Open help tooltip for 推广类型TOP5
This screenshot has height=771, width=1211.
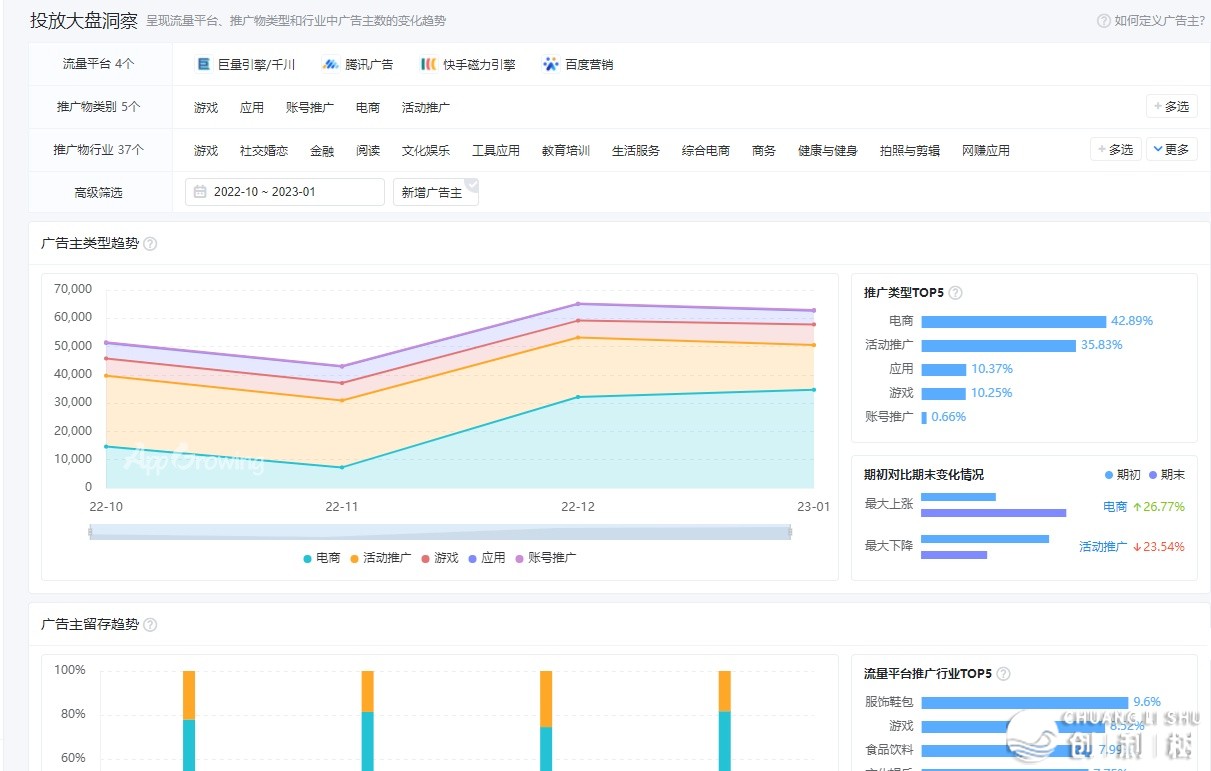pos(955,293)
